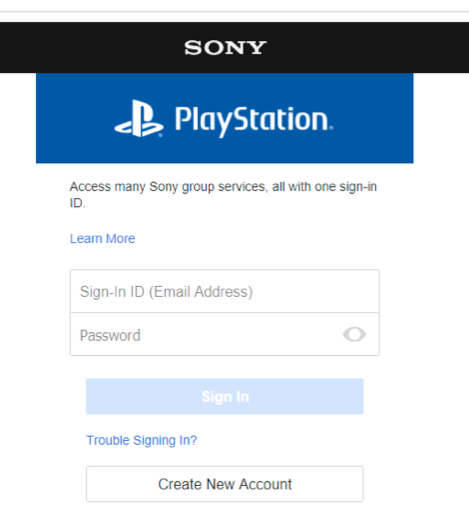The width and height of the screenshot is (469, 528).
Task: Submit login with the light-blue Sign In button
Action: [225, 397]
